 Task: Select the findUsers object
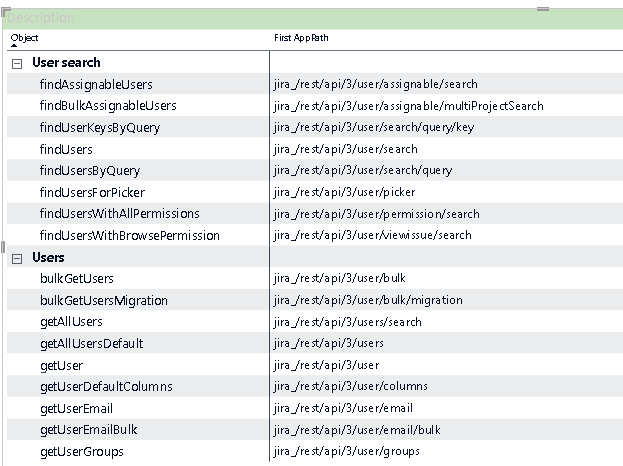pos(66,149)
